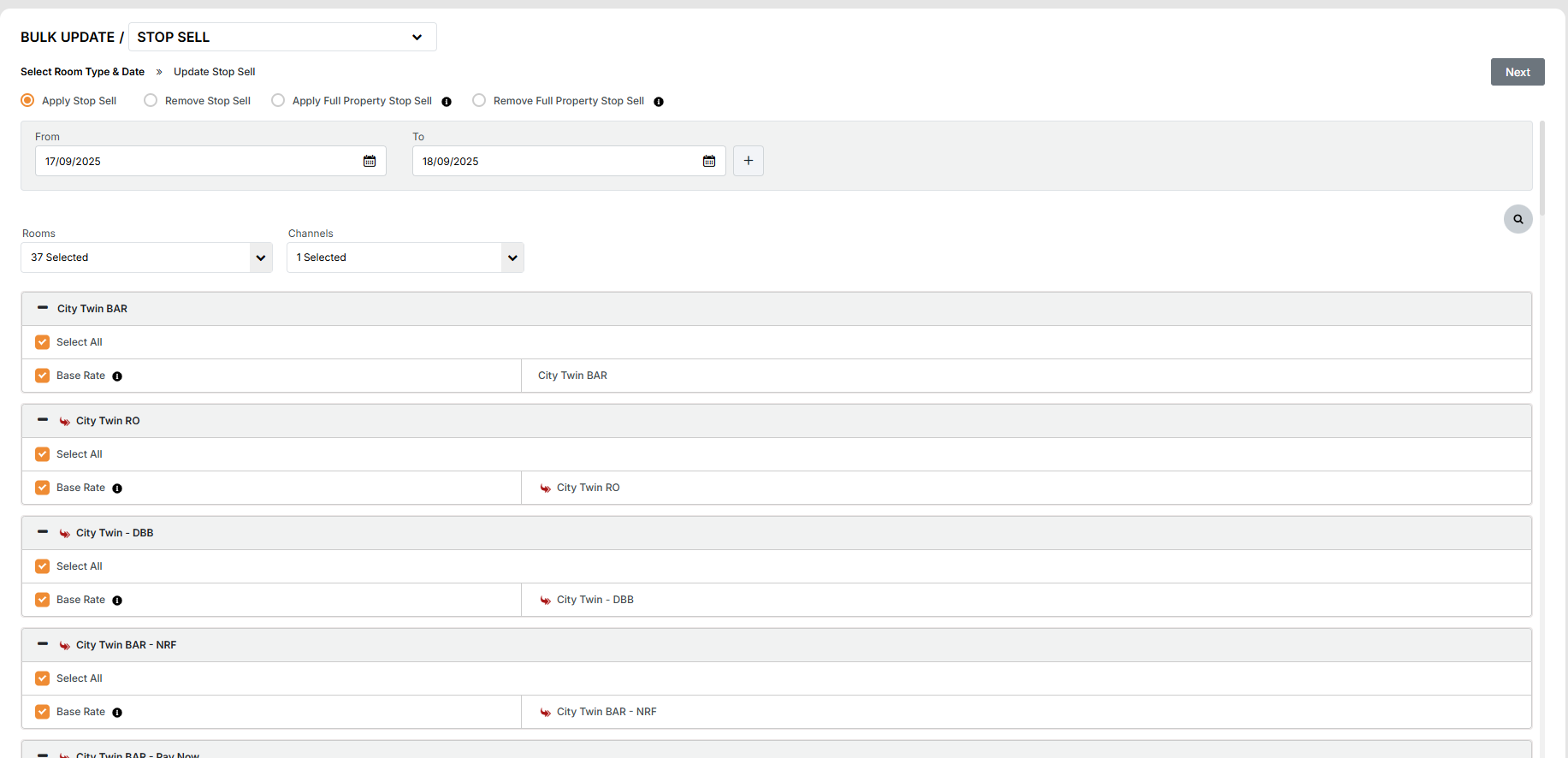Open the From date calendar picker
The image size is (1568, 758).
tap(370, 161)
